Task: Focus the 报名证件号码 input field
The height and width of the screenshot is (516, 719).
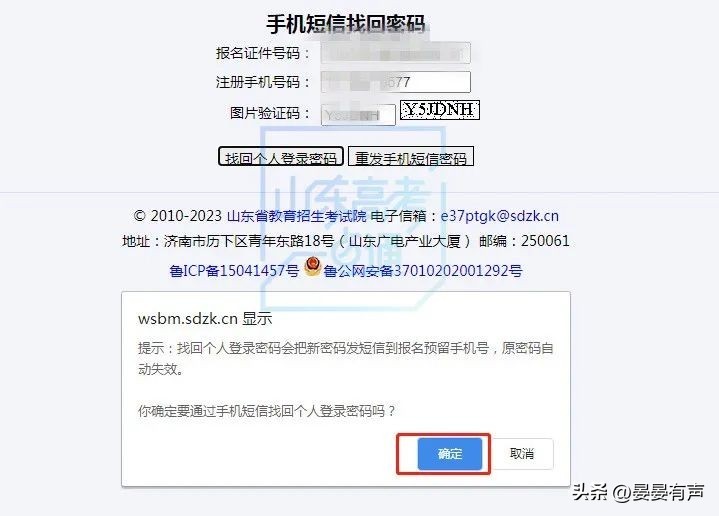Action: click(395, 53)
